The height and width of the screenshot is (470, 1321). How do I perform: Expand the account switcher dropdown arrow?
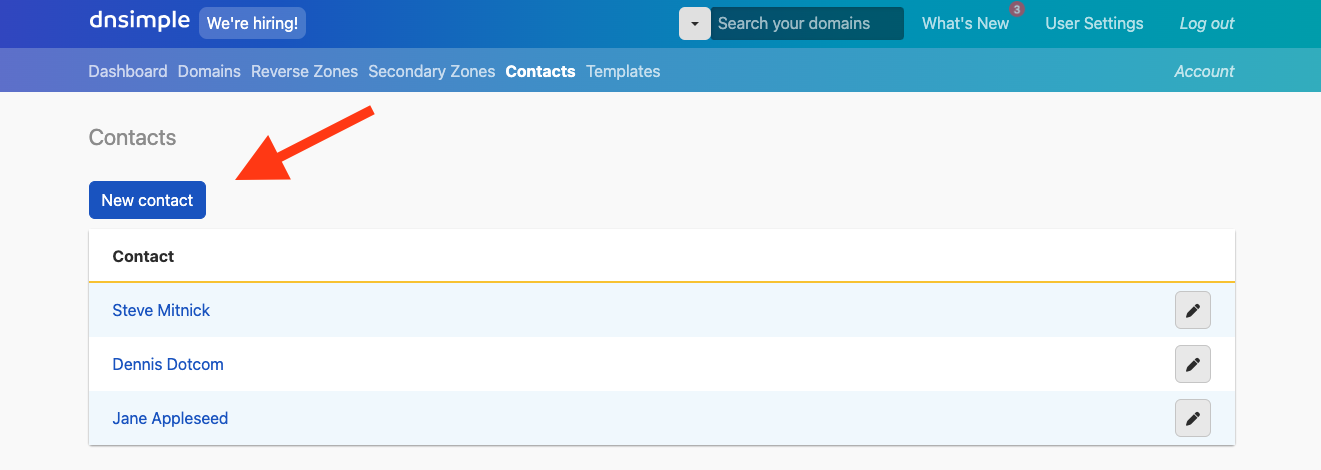pos(694,23)
